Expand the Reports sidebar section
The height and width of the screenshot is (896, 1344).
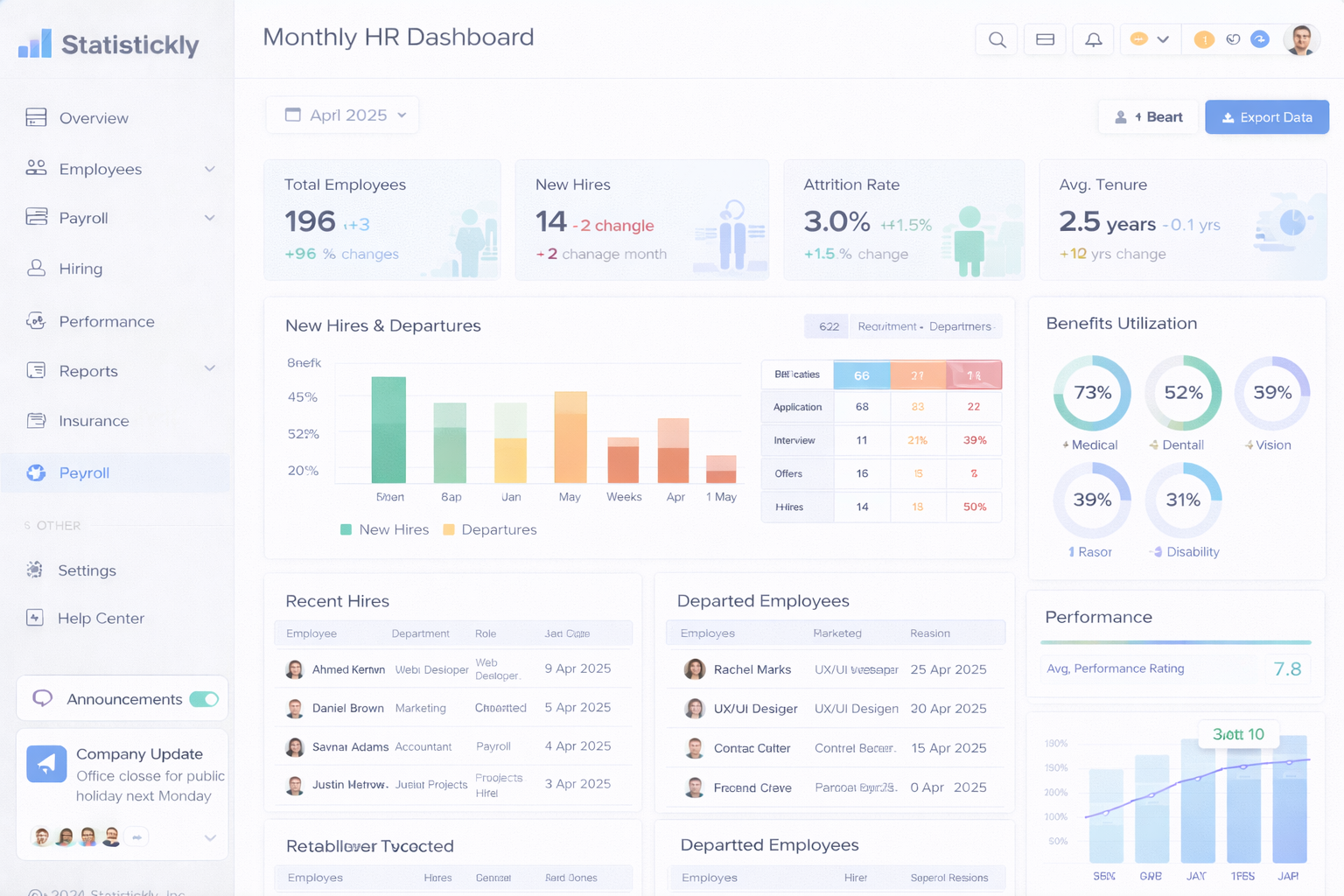[x=210, y=370]
